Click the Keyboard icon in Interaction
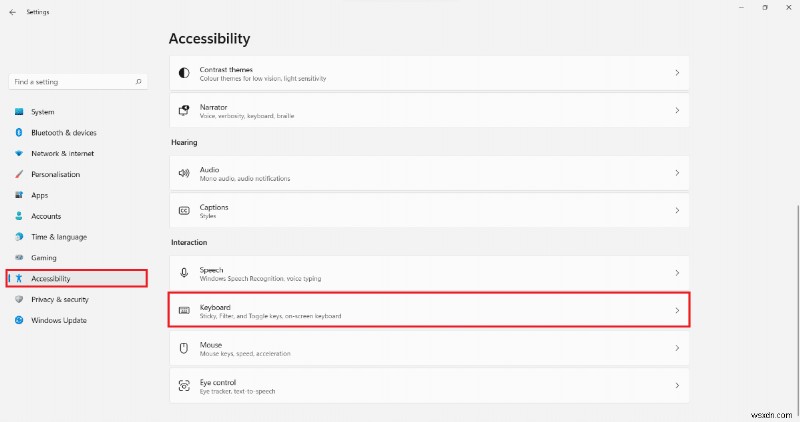This screenshot has width=800, height=422. (184, 311)
